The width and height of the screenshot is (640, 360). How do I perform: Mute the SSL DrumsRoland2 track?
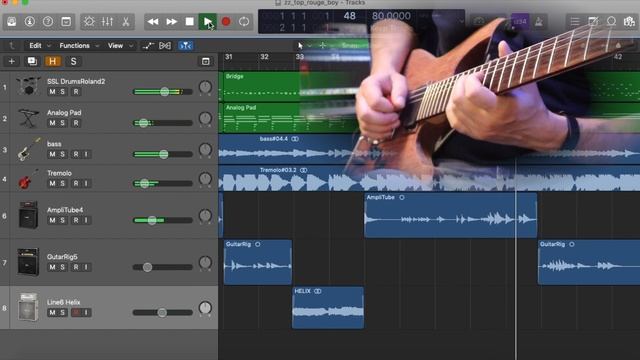click(52, 92)
